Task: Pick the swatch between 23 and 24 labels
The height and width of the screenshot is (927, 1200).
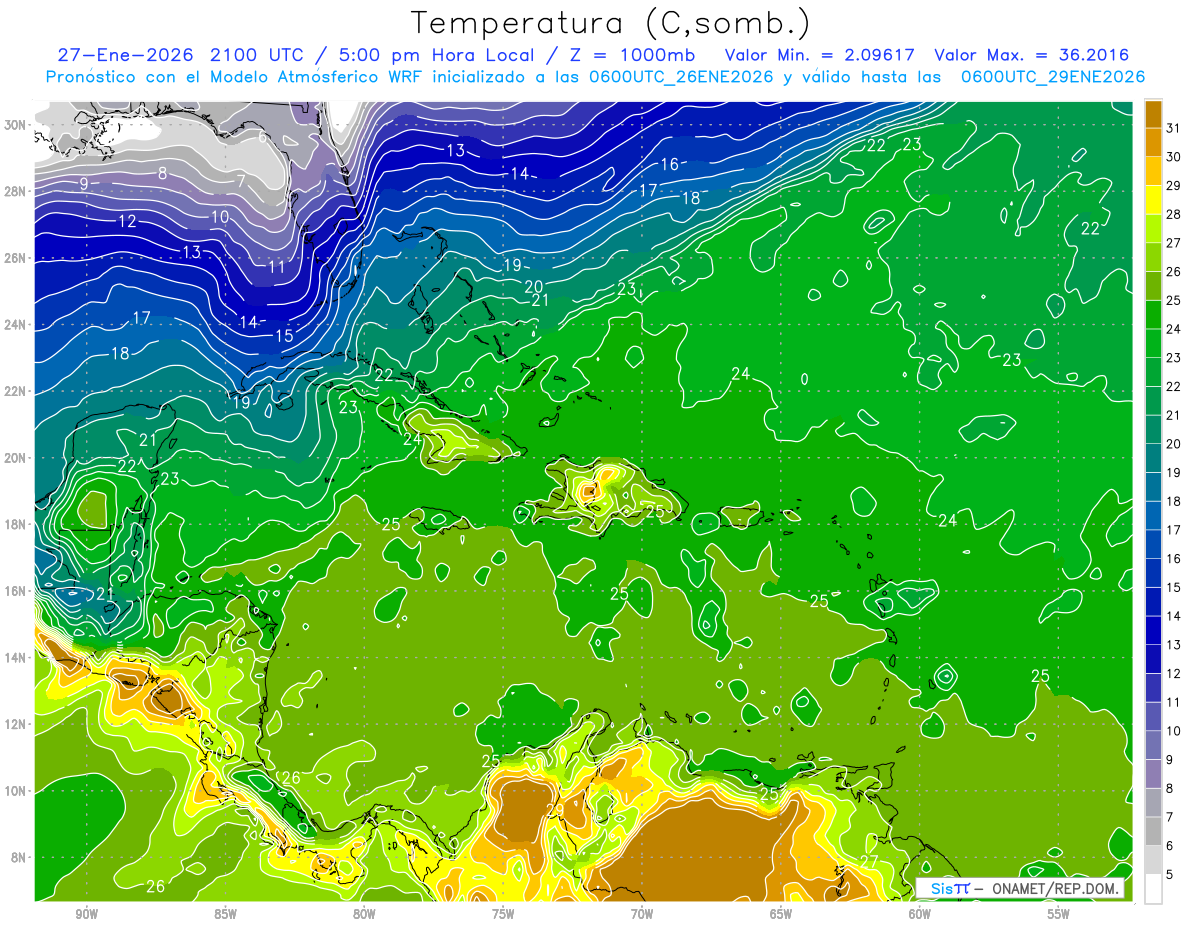Action: [1153, 344]
